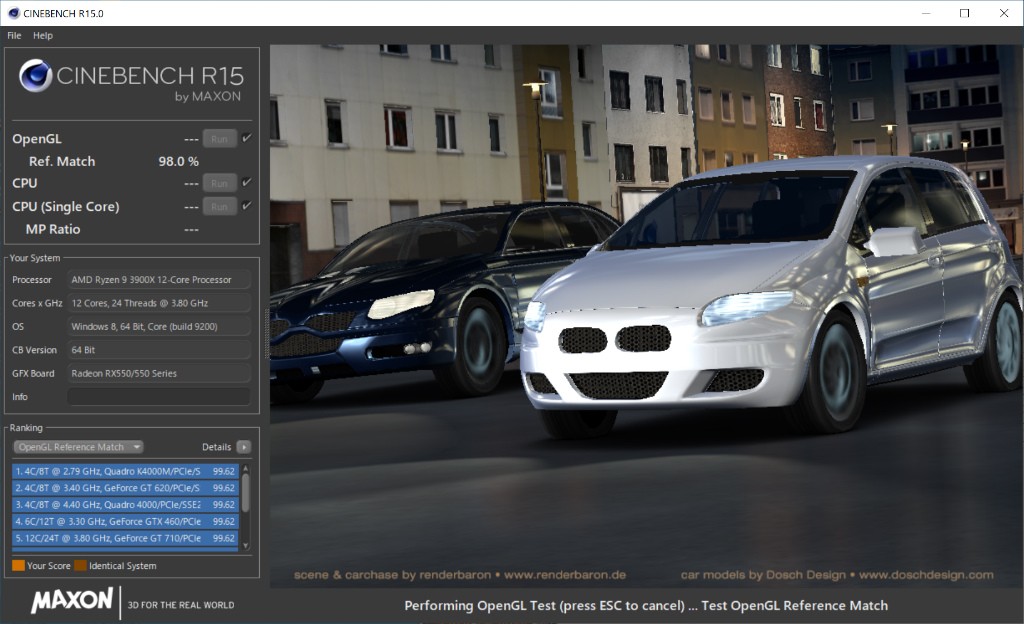Maximize the Cinebench window

[964, 13]
